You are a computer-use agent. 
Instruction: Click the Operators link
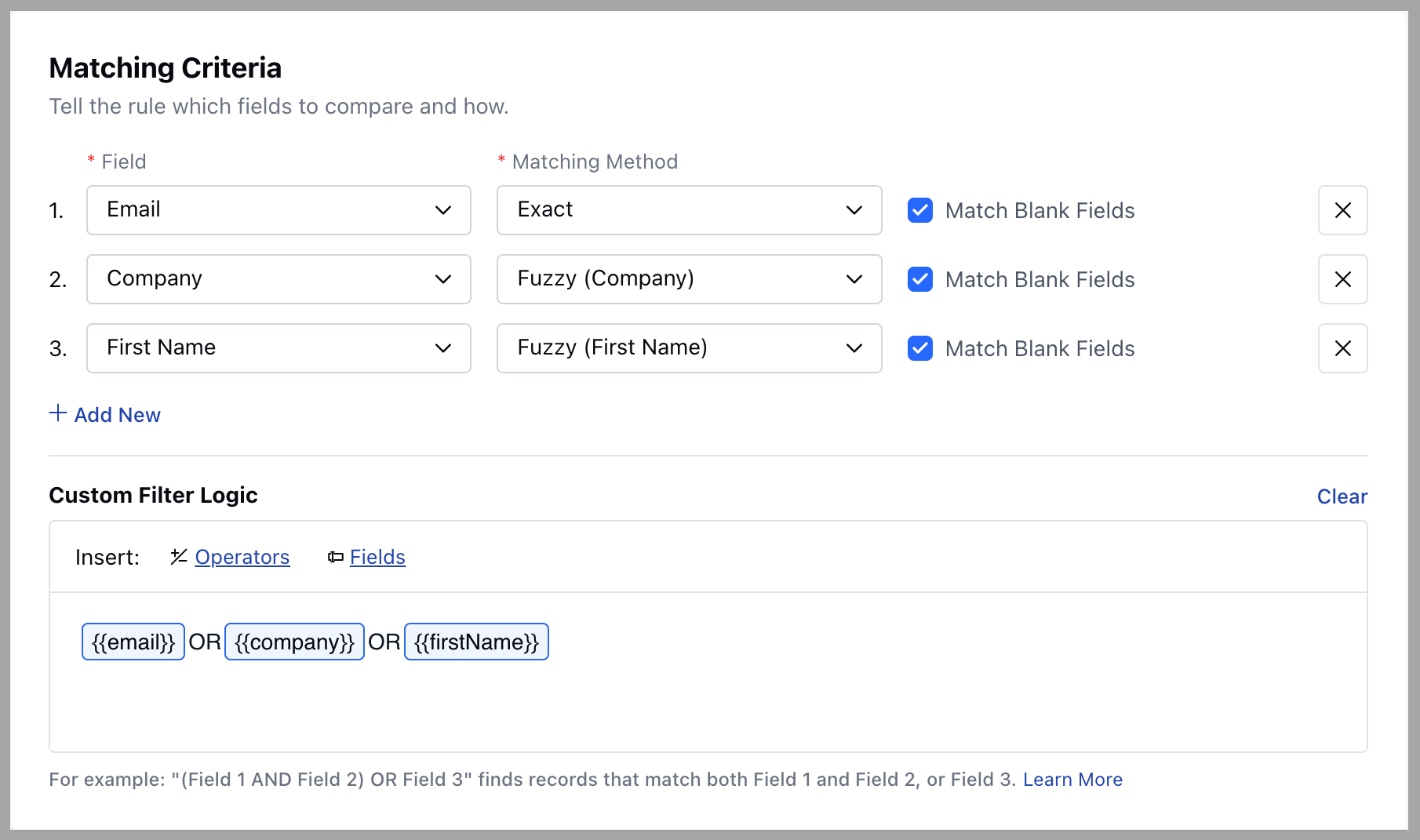[242, 557]
